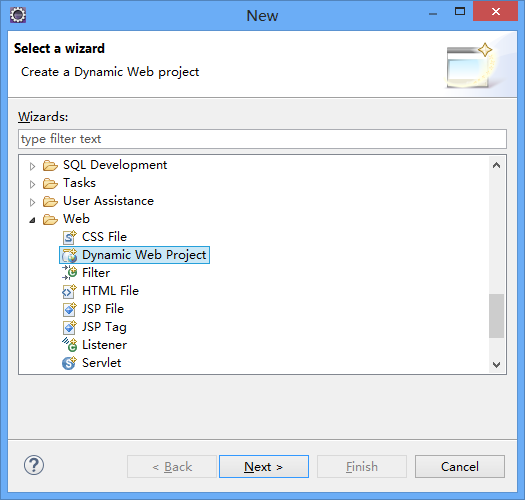
Task: Click the wizard list scrollbar thumb
Action: coord(497,316)
